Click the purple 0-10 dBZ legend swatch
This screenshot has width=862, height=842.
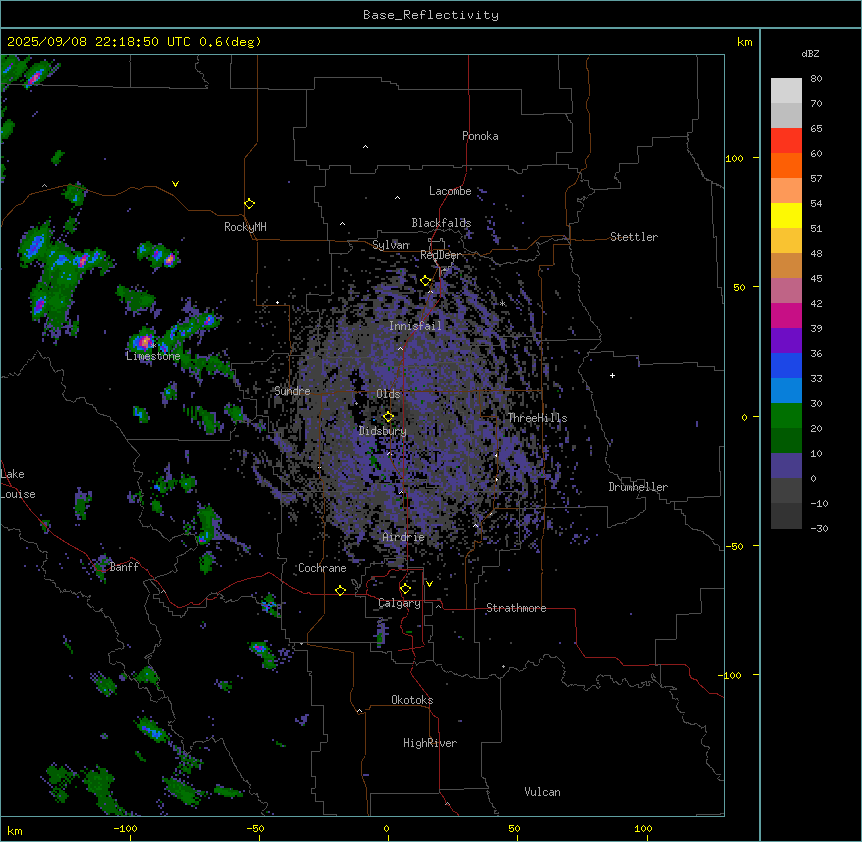(x=786, y=466)
